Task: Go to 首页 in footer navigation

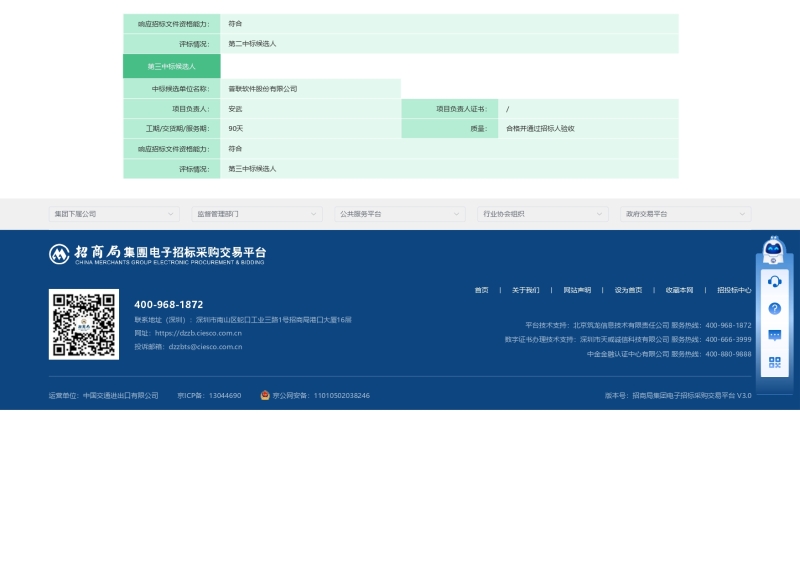Action: point(481,290)
